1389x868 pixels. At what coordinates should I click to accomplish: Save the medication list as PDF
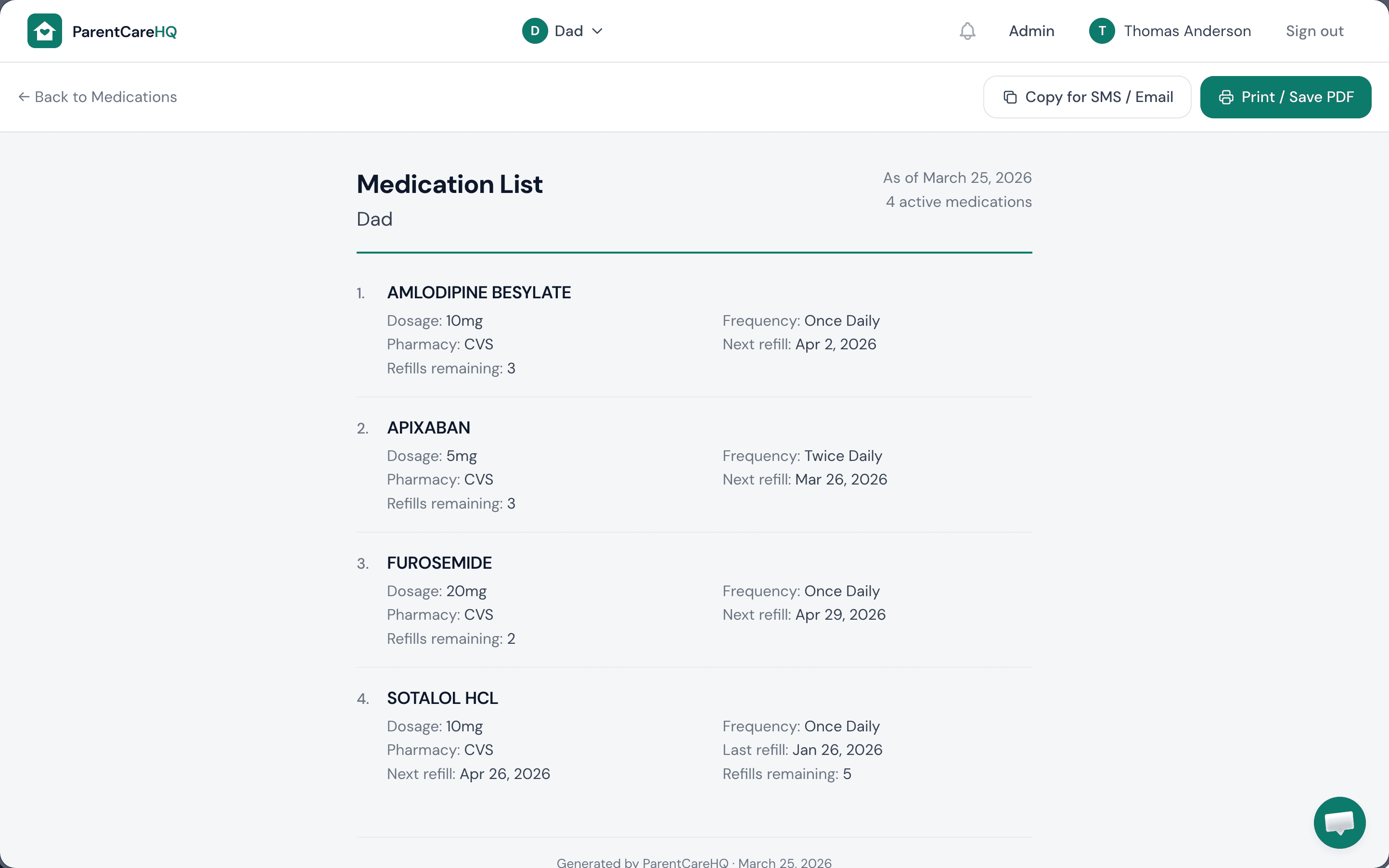[x=1285, y=96]
